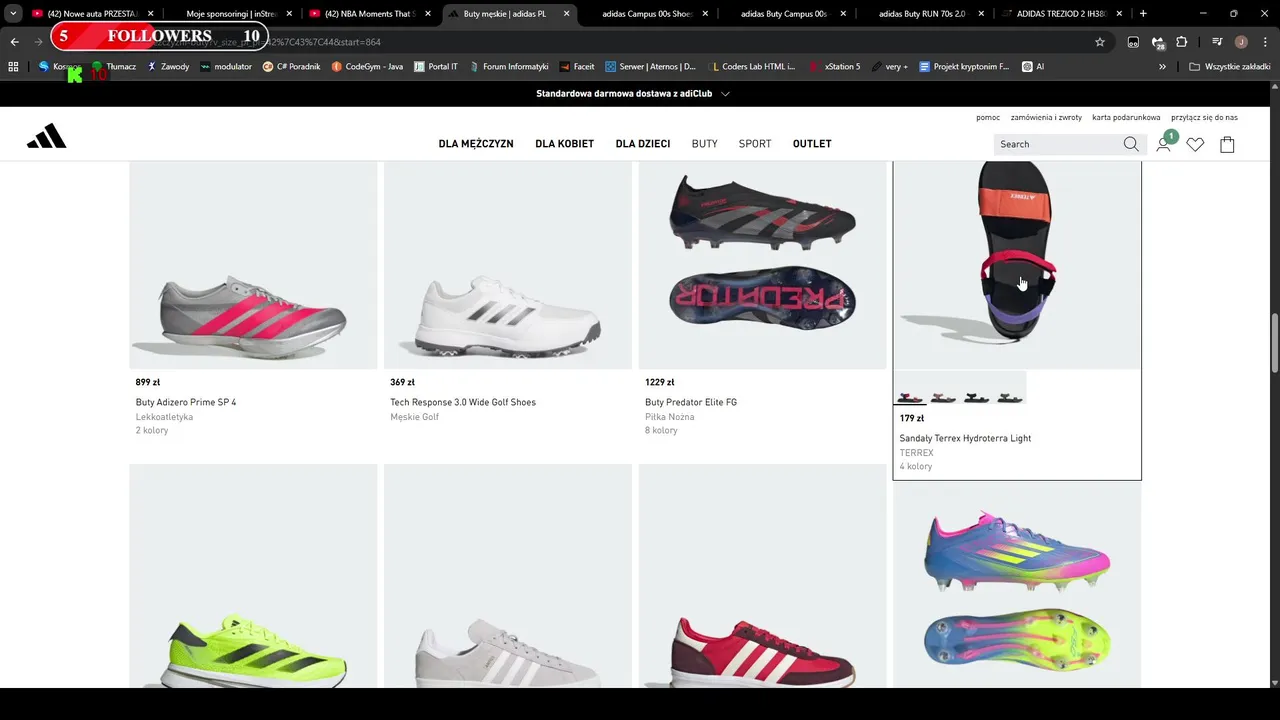Open the tab search dropdown arrow
The image size is (1280, 720).
13,14
